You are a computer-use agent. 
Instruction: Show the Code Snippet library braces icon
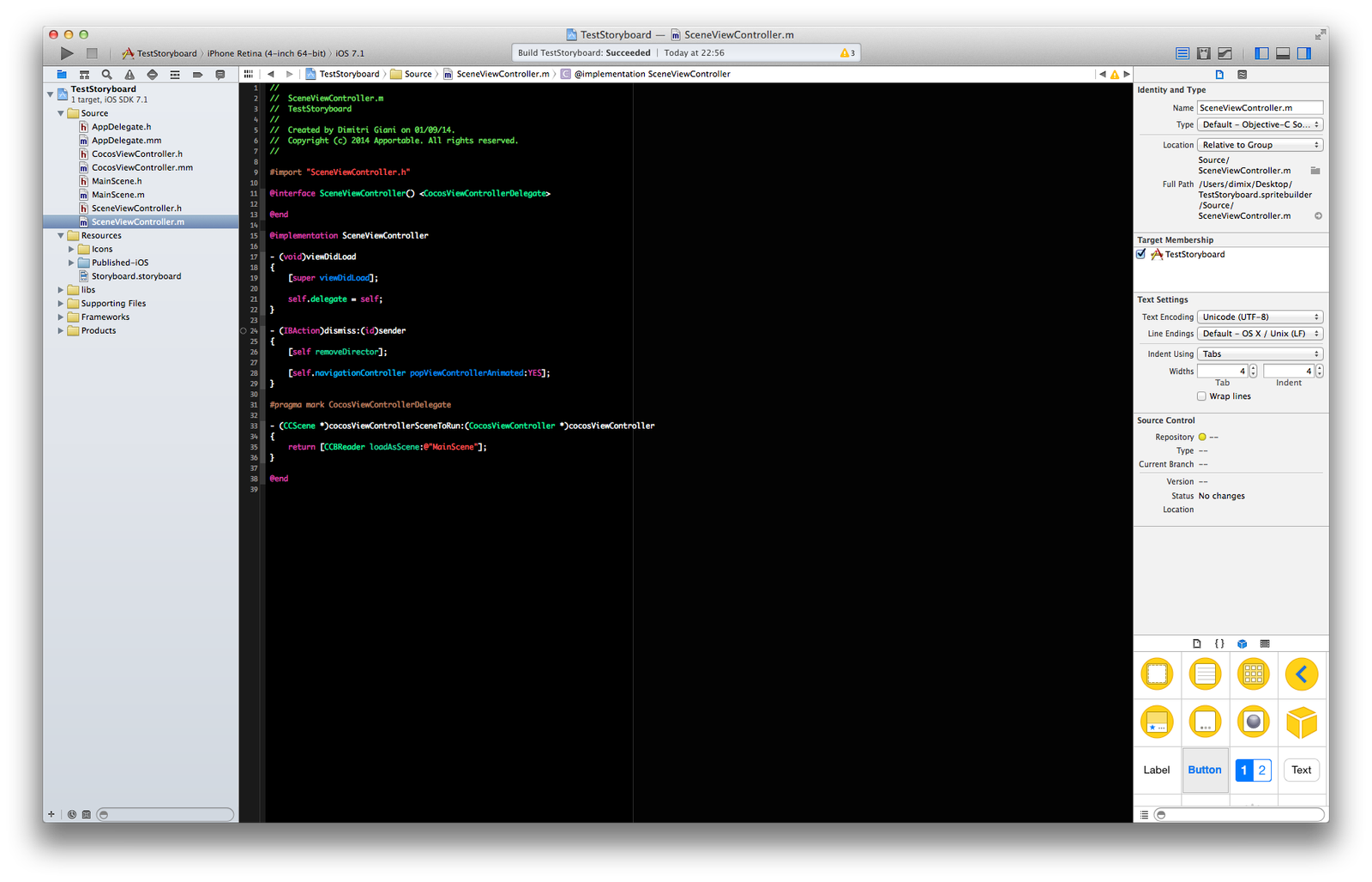coord(1219,643)
